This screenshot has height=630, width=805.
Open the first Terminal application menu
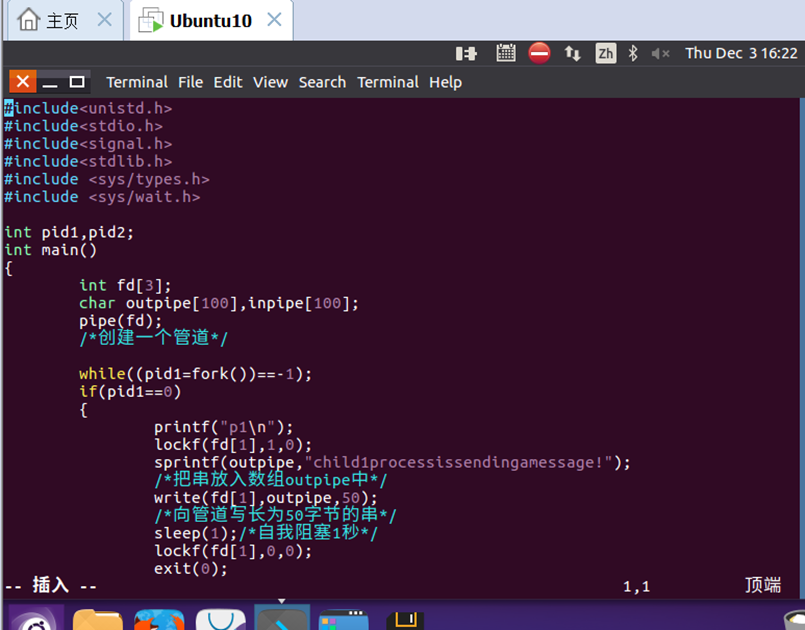click(137, 82)
